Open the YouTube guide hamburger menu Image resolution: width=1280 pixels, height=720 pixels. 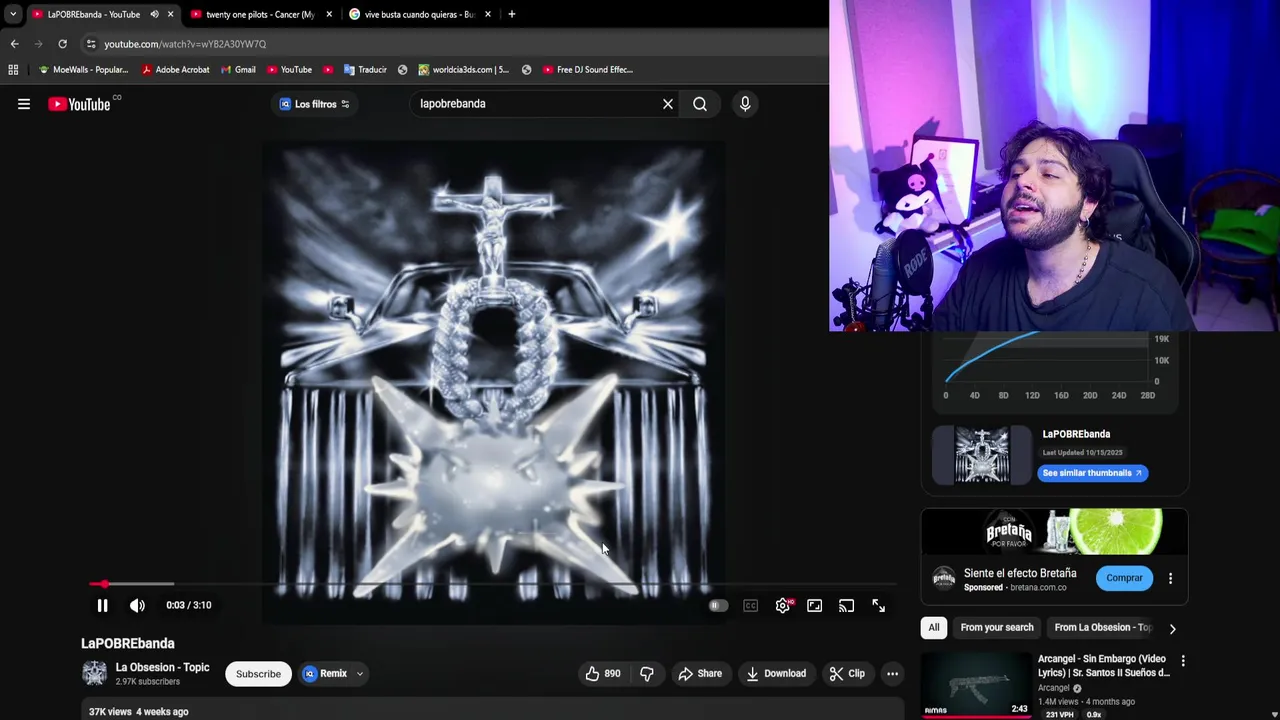(x=24, y=104)
